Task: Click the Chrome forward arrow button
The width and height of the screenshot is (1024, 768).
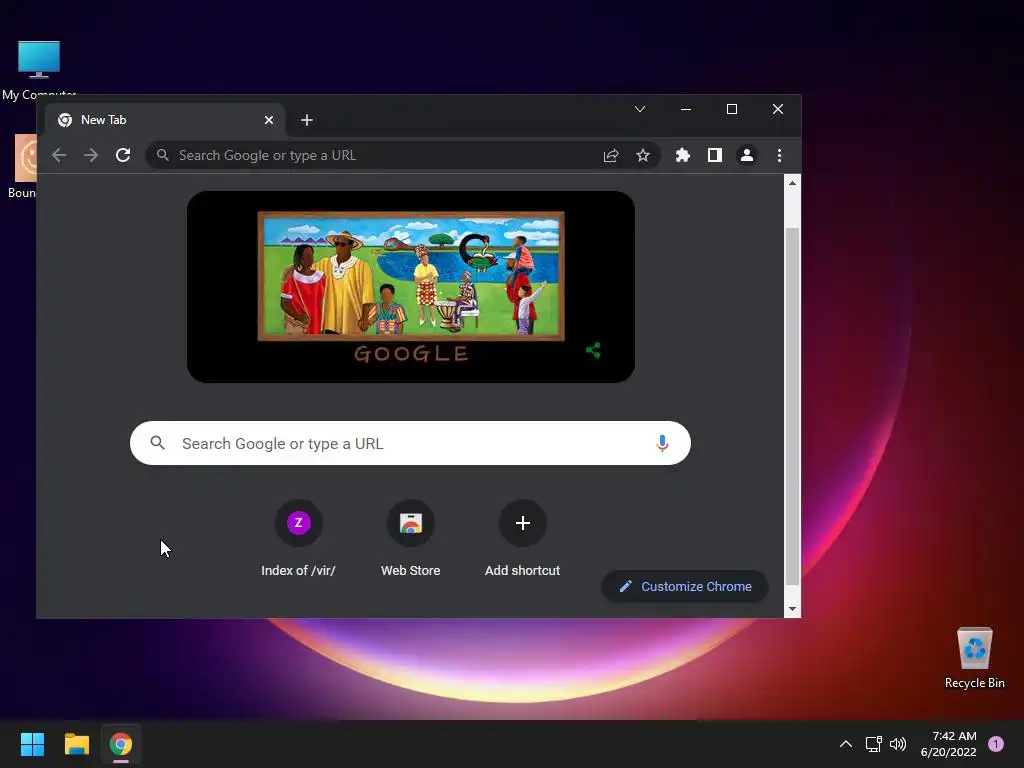Action: click(91, 155)
